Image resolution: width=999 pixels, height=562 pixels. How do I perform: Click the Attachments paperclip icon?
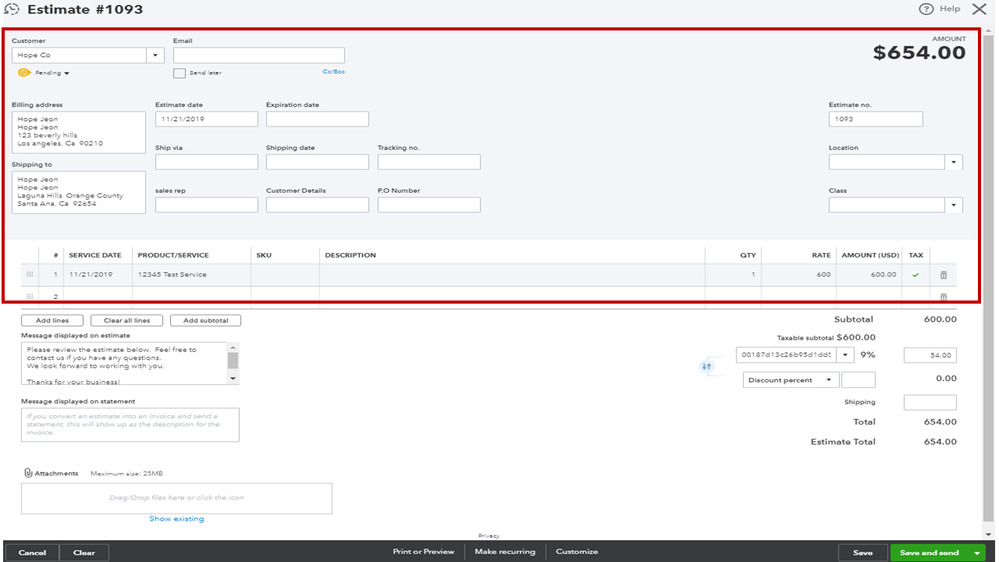[x=28, y=473]
